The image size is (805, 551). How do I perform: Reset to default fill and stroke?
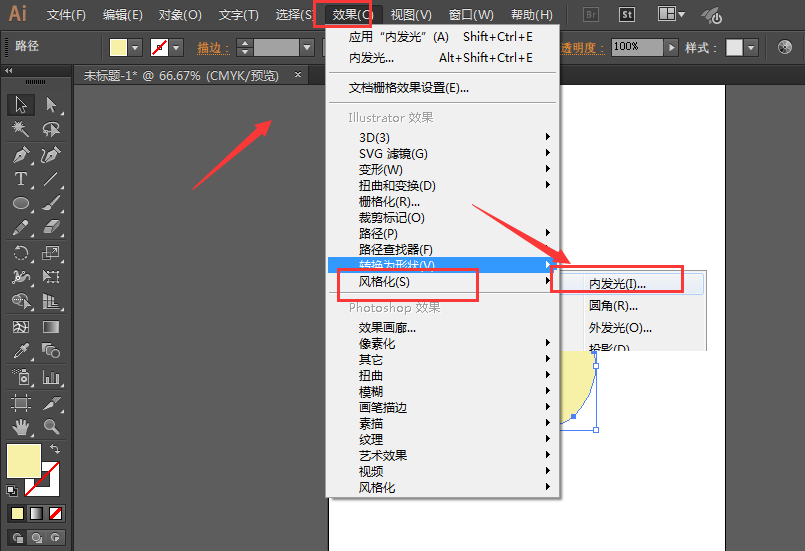coord(11,490)
